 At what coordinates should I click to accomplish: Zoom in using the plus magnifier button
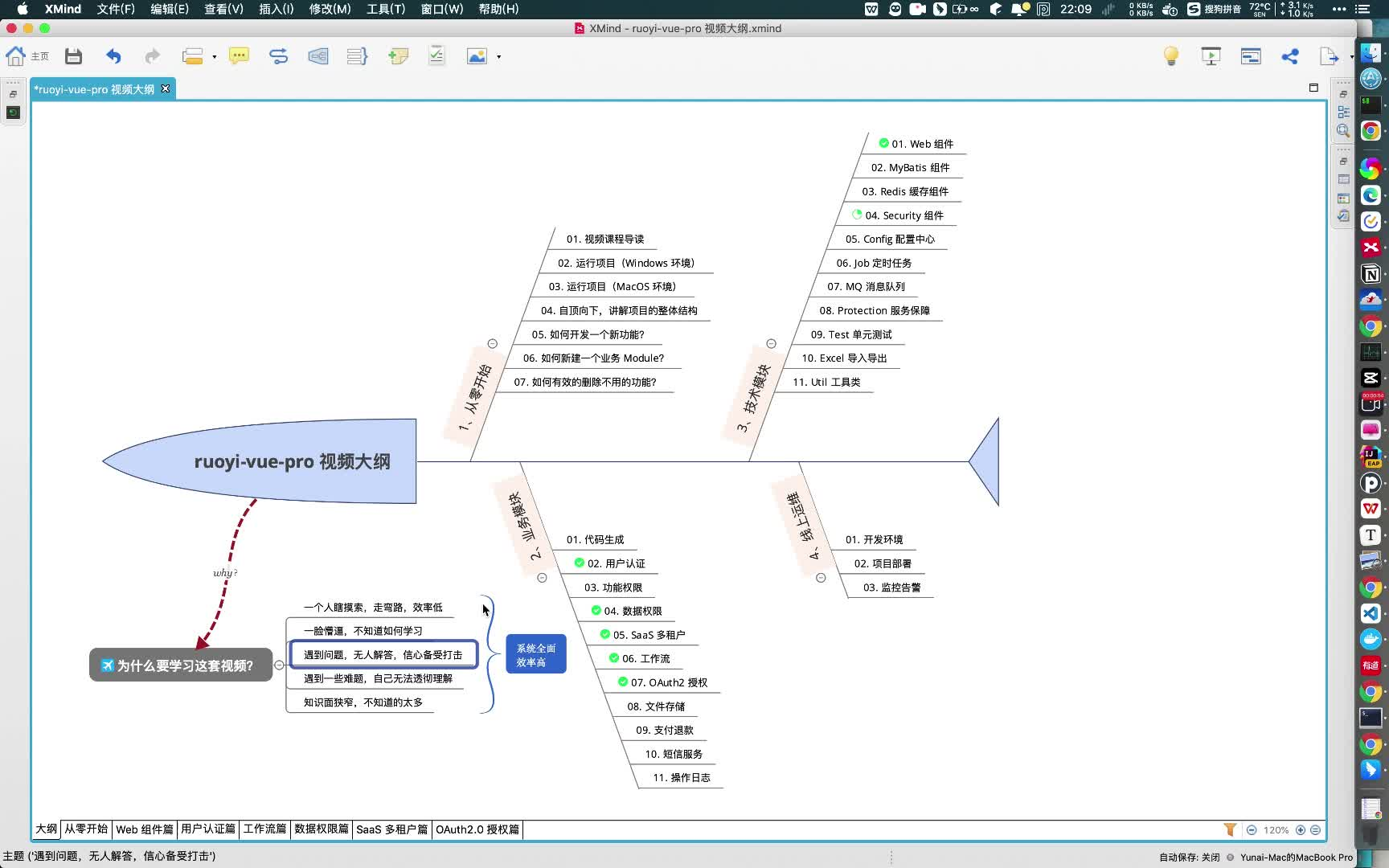(1300, 829)
